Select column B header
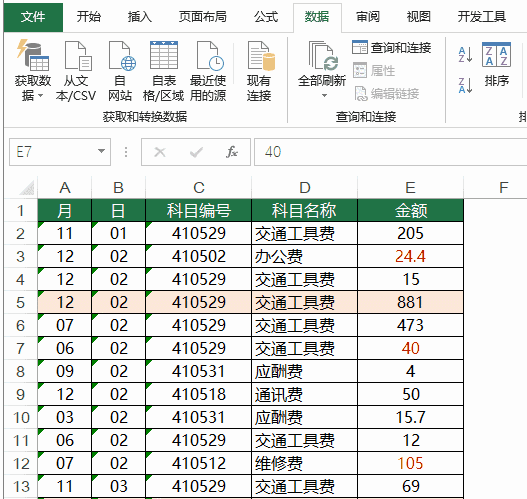This screenshot has width=527, height=499. (118, 188)
